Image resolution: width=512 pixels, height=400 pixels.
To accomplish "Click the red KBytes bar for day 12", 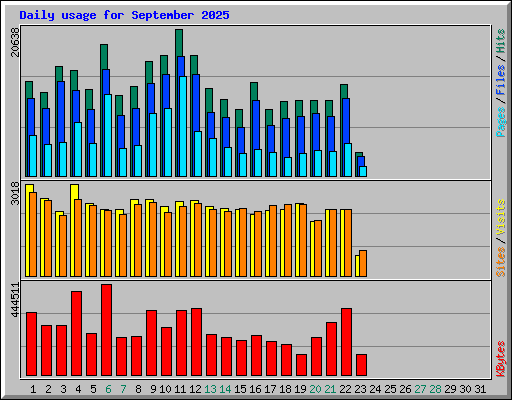I will (x=196, y=342).
